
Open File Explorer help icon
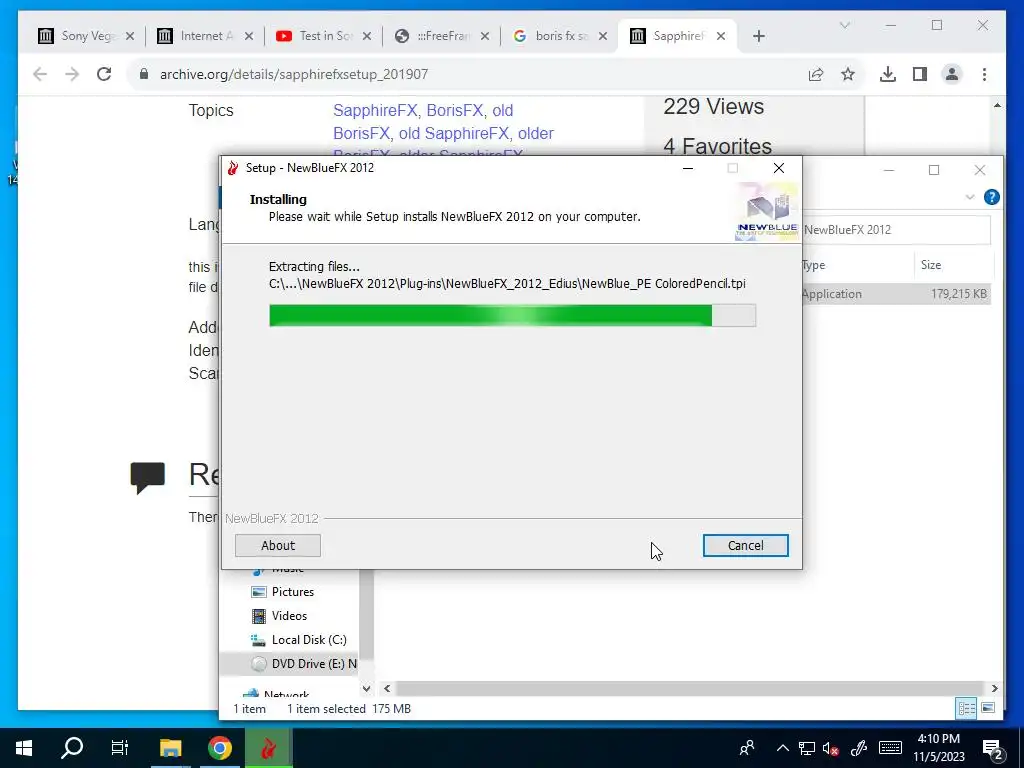point(991,197)
